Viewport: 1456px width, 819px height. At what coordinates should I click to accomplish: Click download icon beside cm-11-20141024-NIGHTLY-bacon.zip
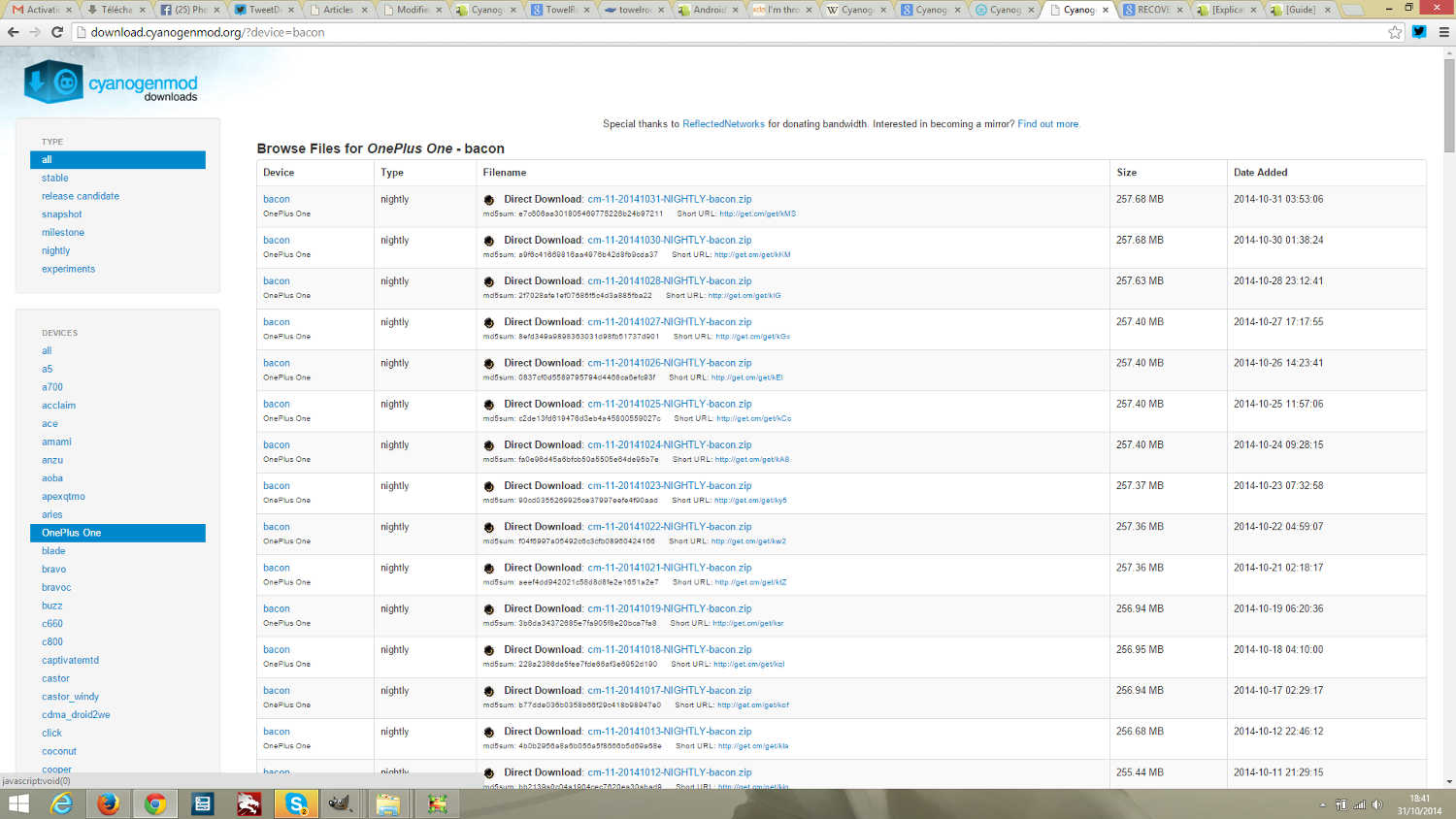489,445
